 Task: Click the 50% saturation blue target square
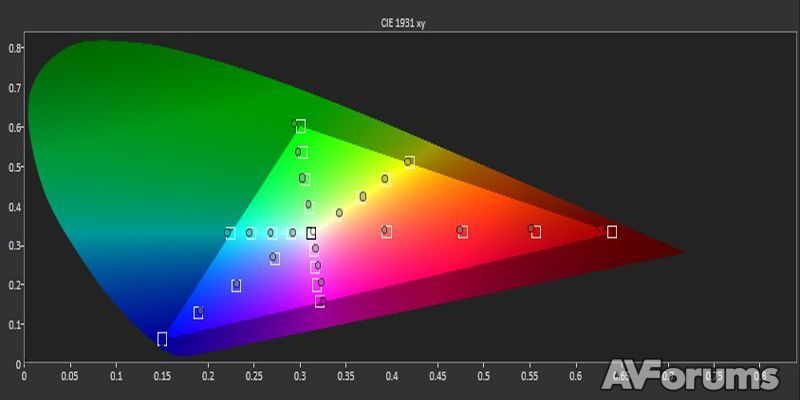click(236, 285)
